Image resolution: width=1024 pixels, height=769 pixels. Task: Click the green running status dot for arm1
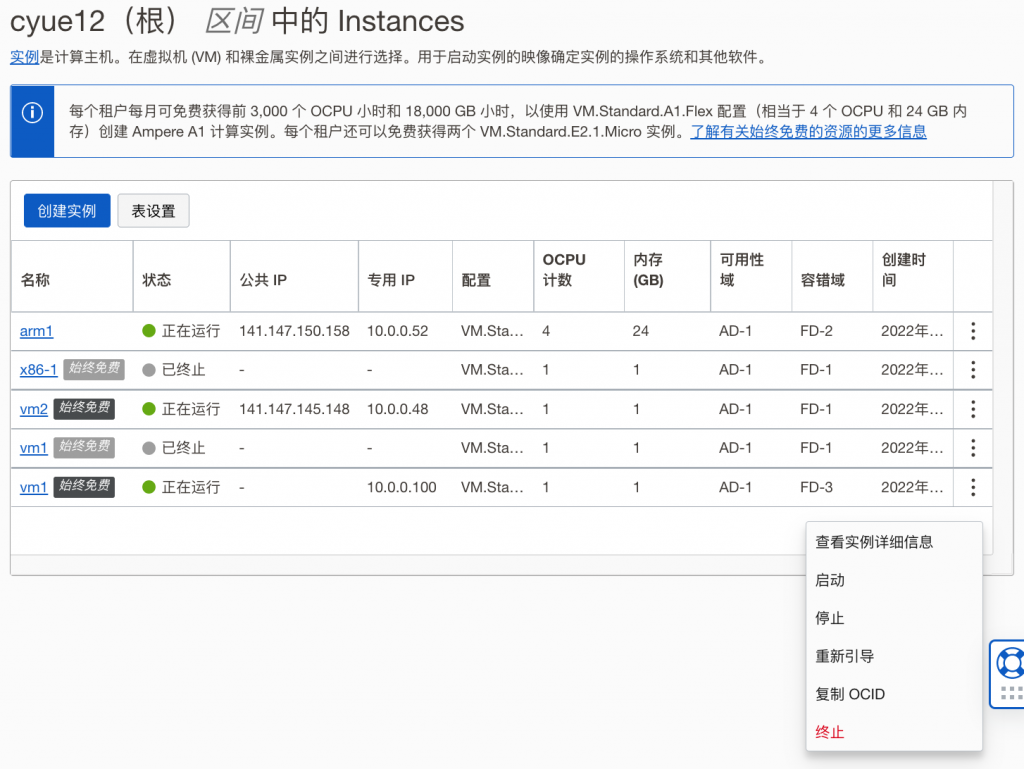tap(149, 331)
